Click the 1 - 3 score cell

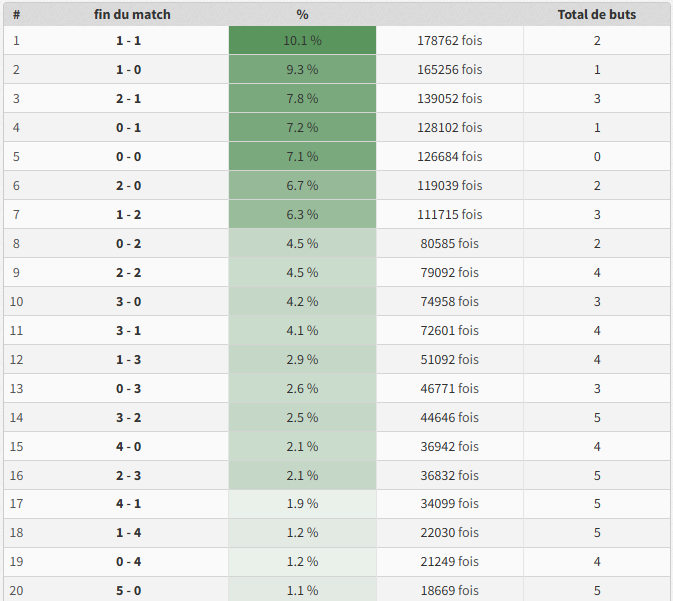tap(128, 360)
